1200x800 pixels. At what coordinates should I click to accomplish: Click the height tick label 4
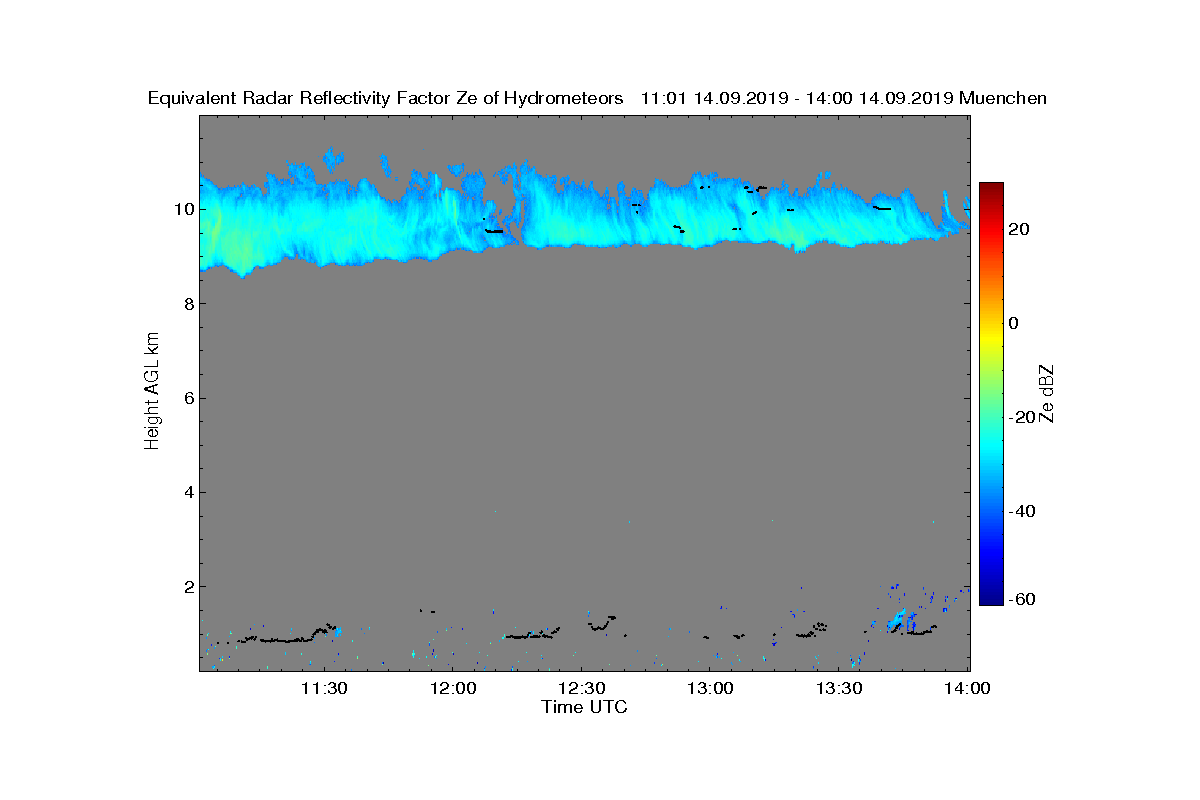click(x=189, y=492)
